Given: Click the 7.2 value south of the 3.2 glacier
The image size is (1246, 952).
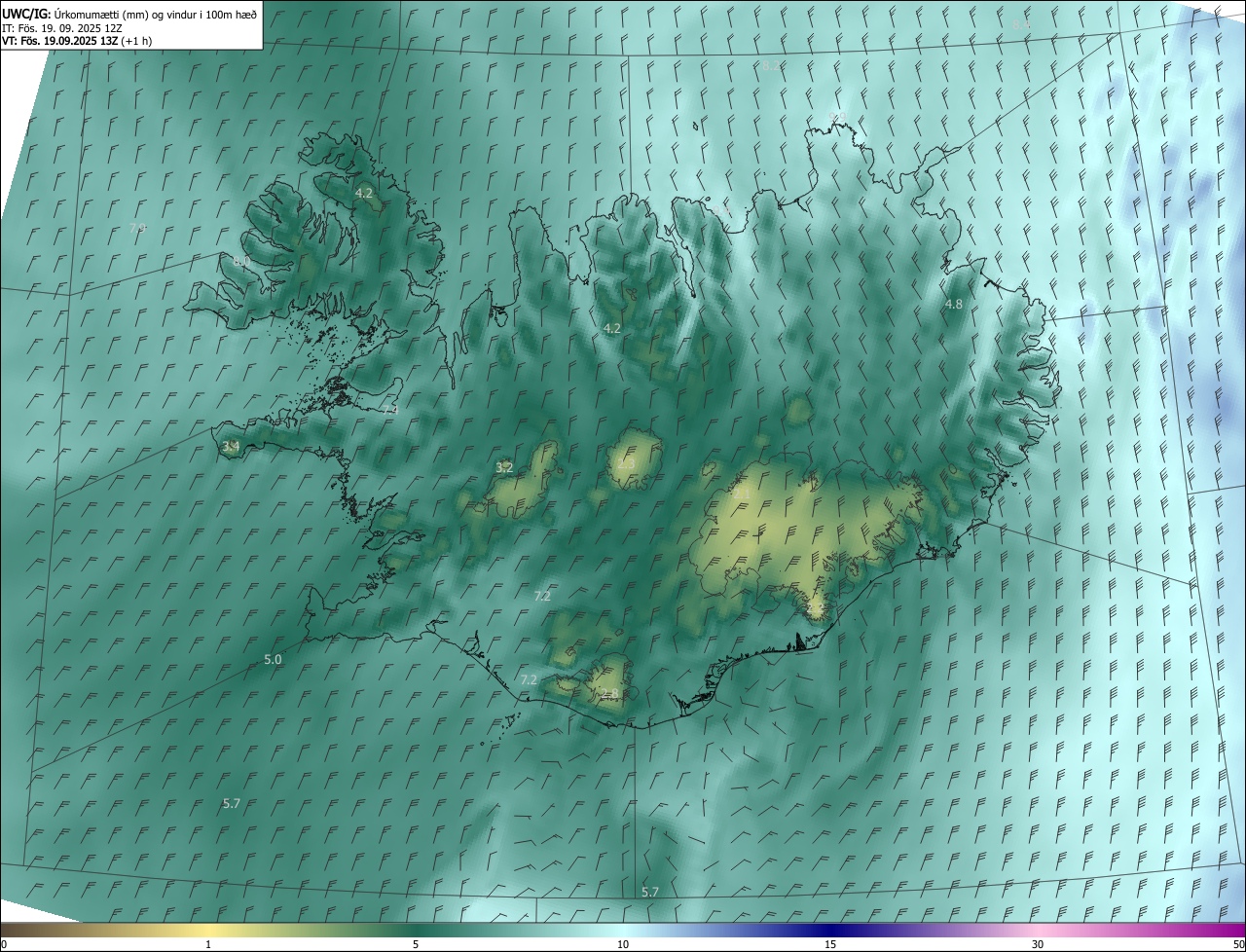Looking at the screenshot, I should click(542, 597).
